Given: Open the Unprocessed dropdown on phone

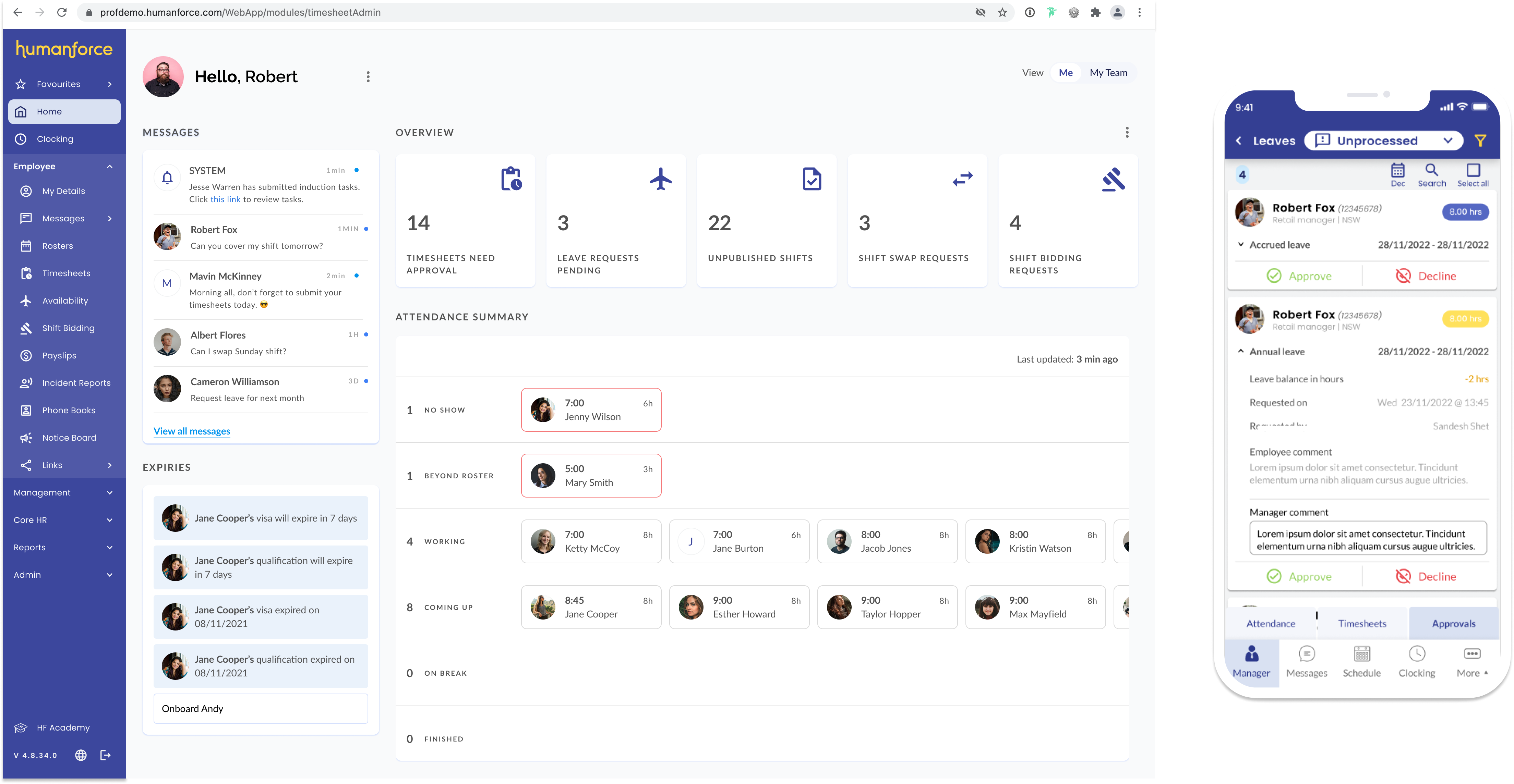Looking at the screenshot, I should (1383, 141).
